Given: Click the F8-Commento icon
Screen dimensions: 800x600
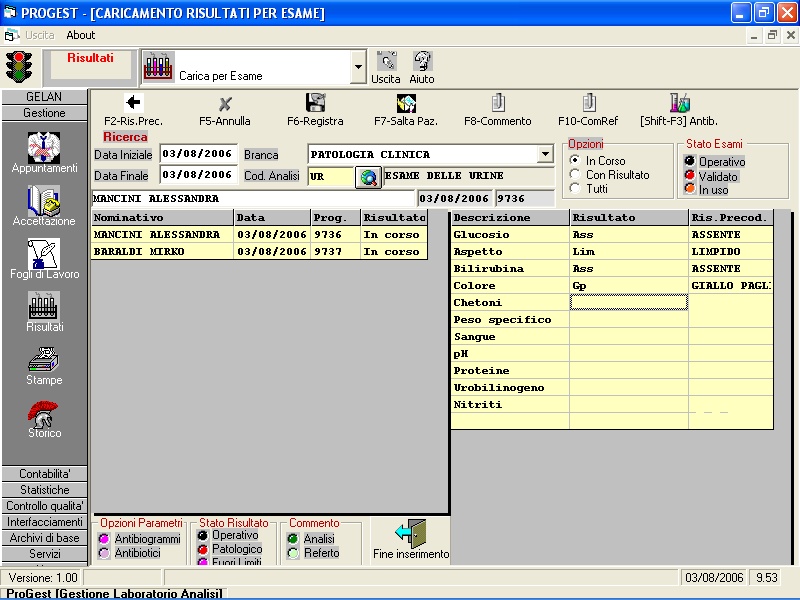Looking at the screenshot, I should tap(498, 103).
